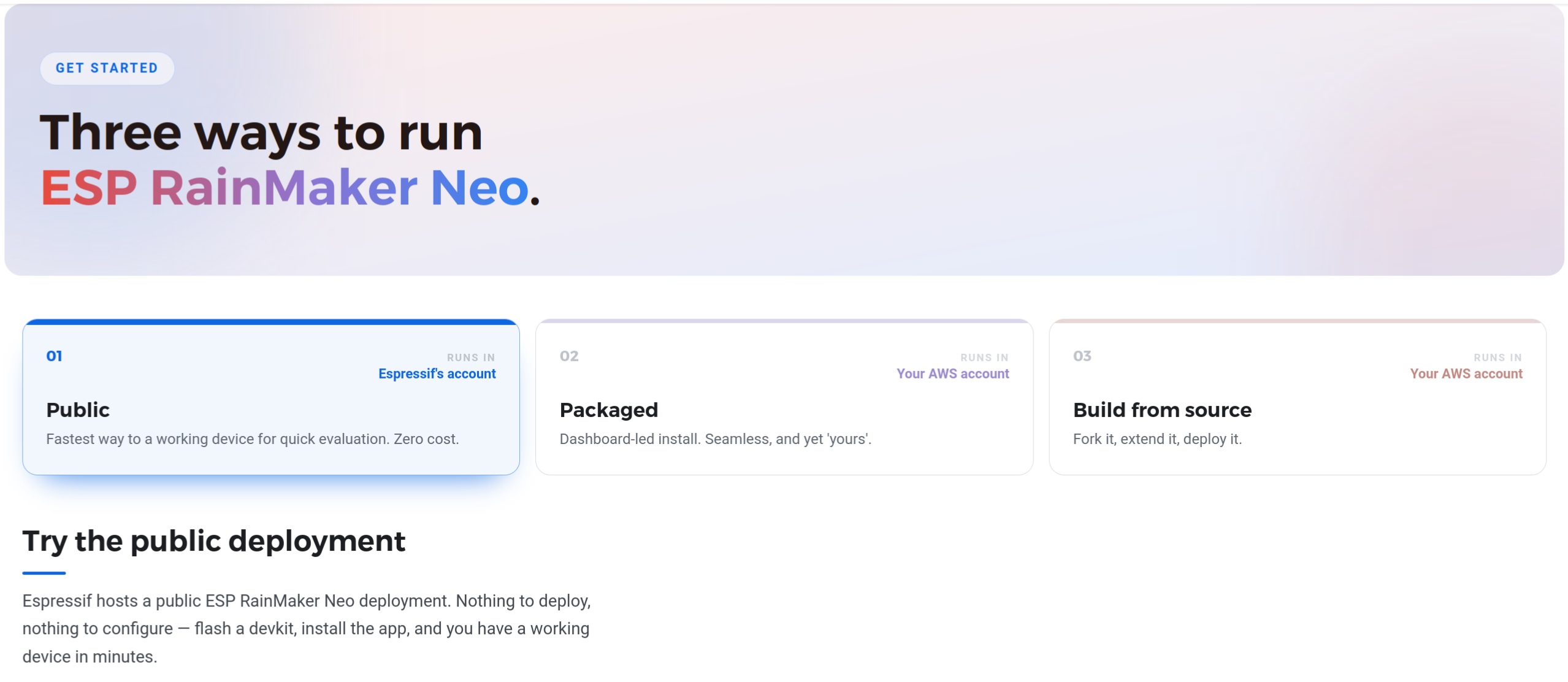The height and width of the screenshot is (682, 1568).
Task: Click the Try the public deployment heading
Action: point(214,542)
